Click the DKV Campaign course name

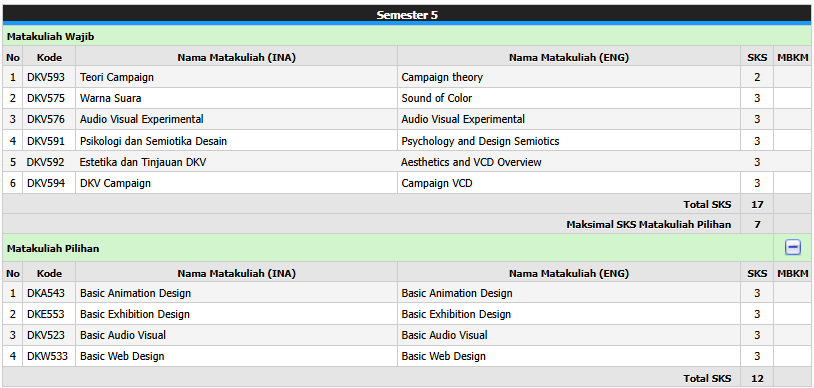115,183
